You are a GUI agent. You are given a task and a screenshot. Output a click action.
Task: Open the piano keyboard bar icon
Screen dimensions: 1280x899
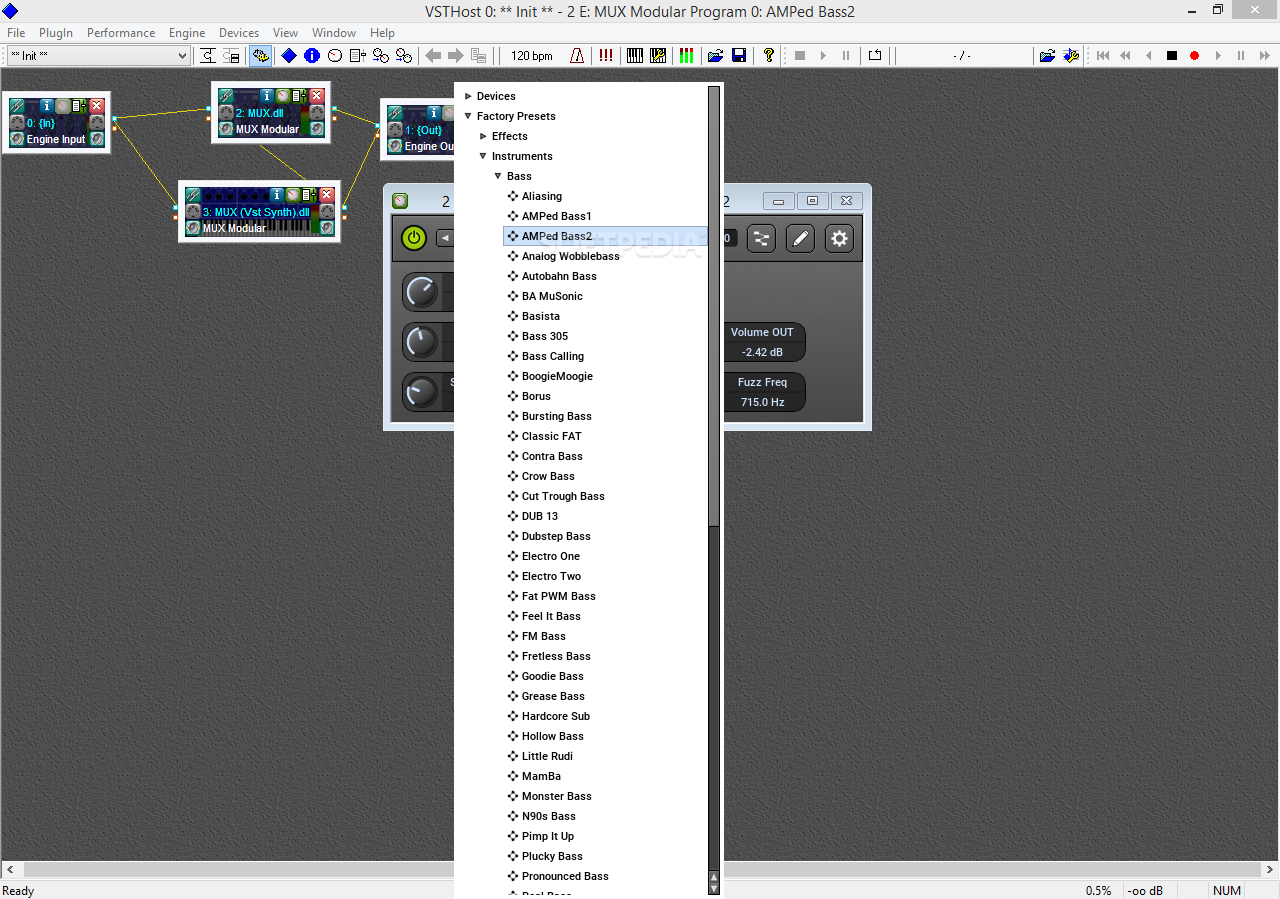tap(635, 56)
